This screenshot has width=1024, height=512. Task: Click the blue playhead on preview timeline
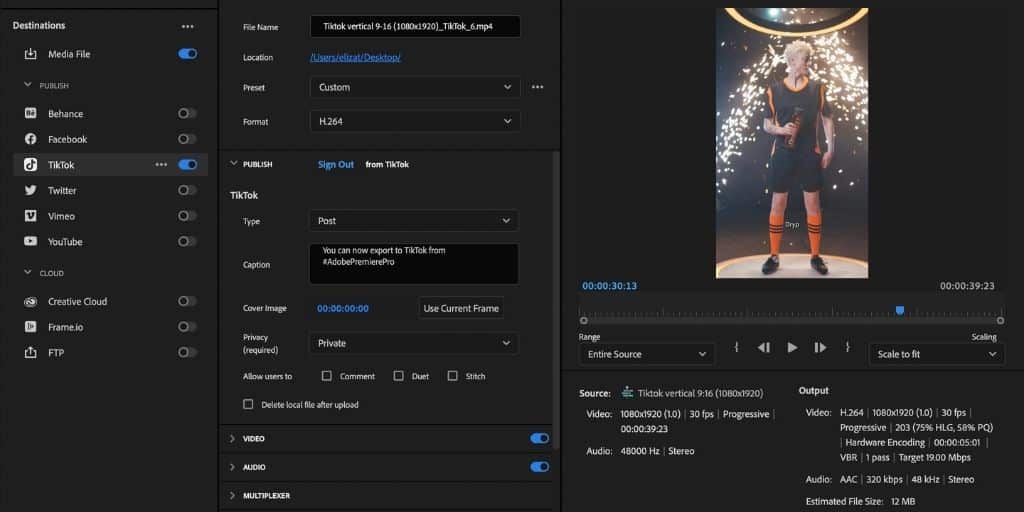coord(900,311)
